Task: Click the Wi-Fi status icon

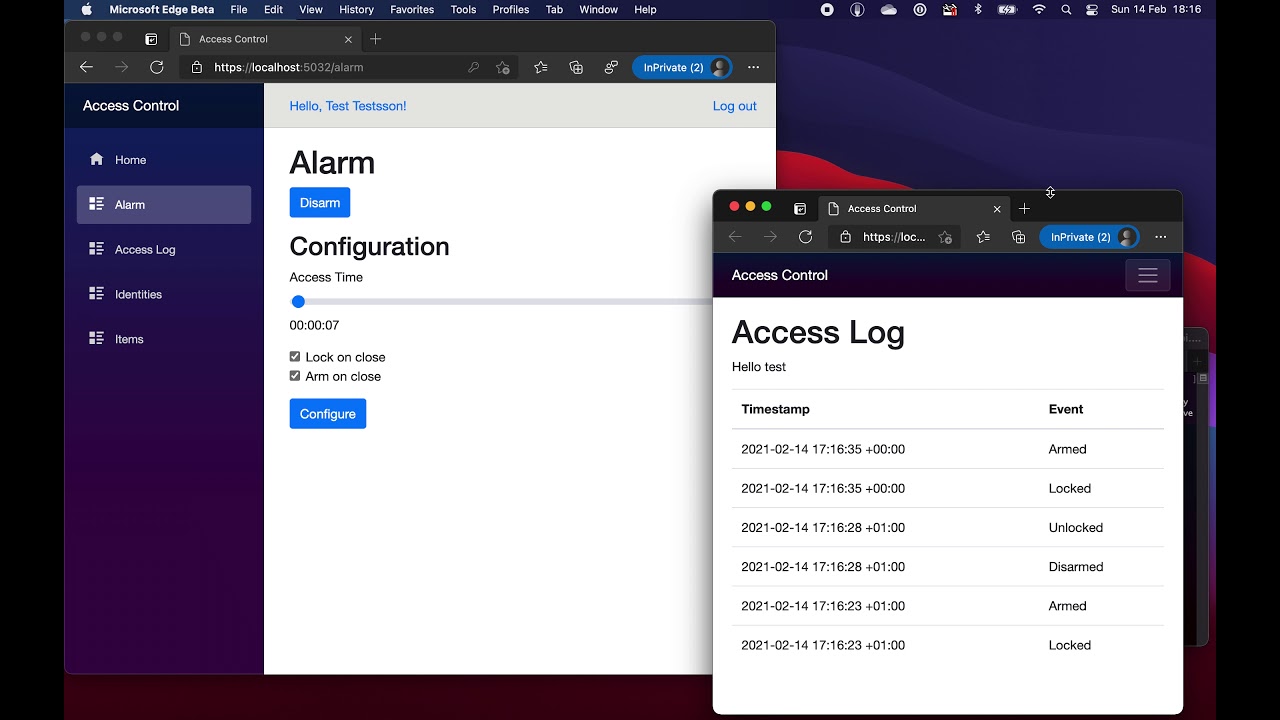Action: 1039,9
